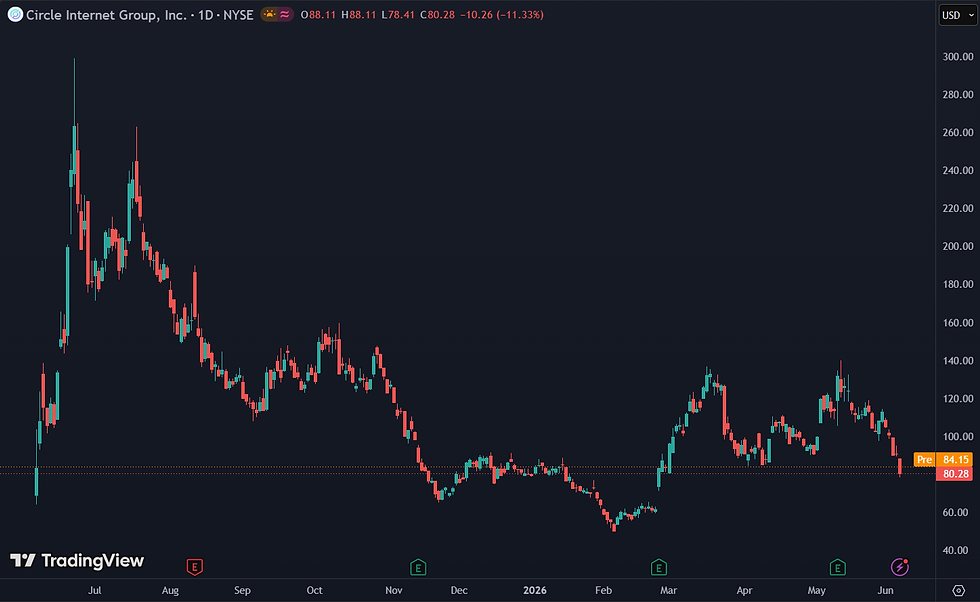980x602 pixels.
Task: Click the 120.00 price axis label
Action: 958,399
